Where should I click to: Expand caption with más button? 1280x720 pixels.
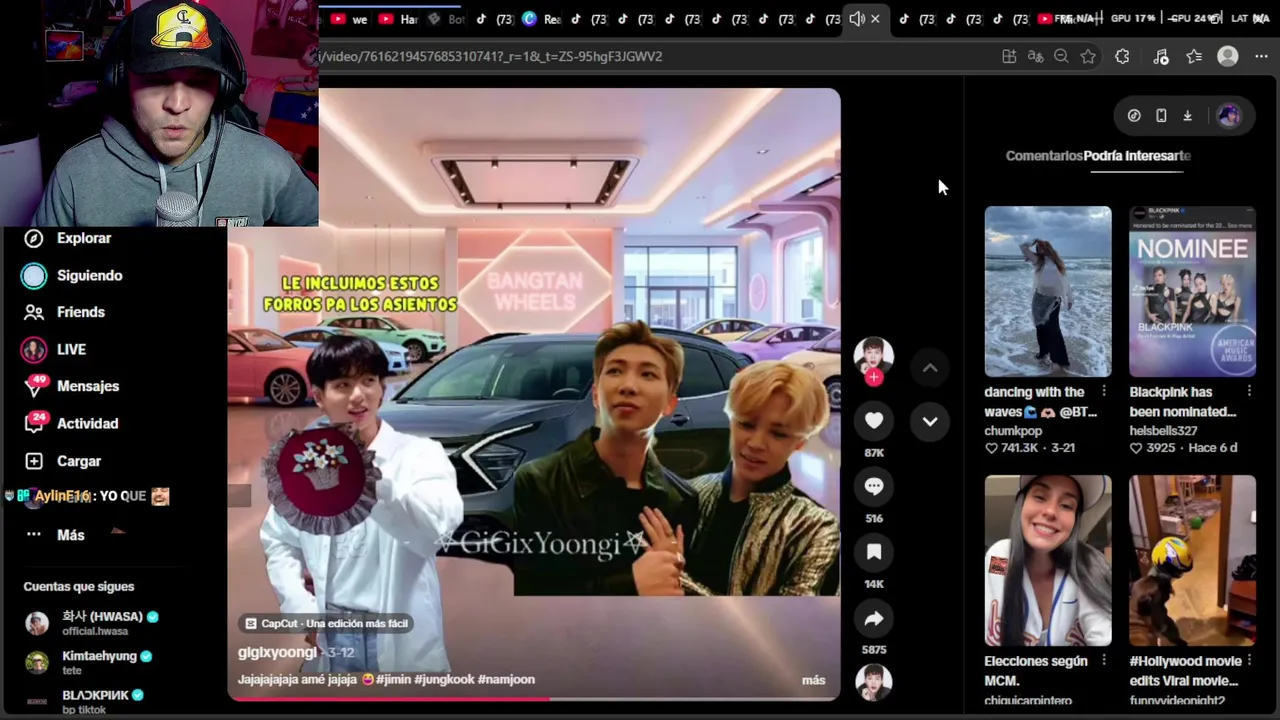(x=813, y=680)
